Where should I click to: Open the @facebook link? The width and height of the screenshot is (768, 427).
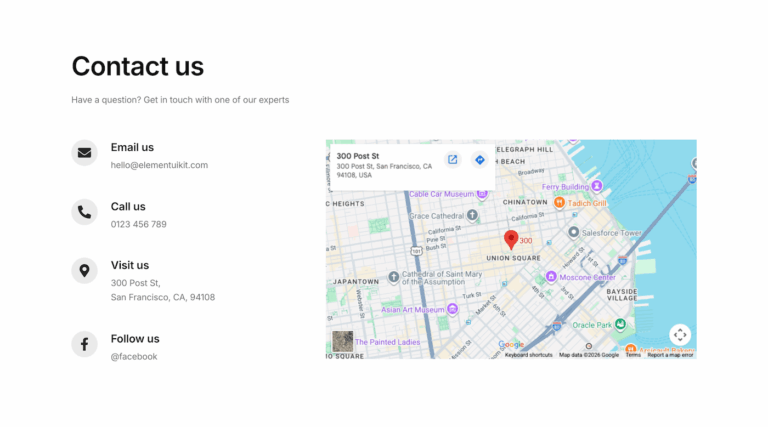point(134,356)
